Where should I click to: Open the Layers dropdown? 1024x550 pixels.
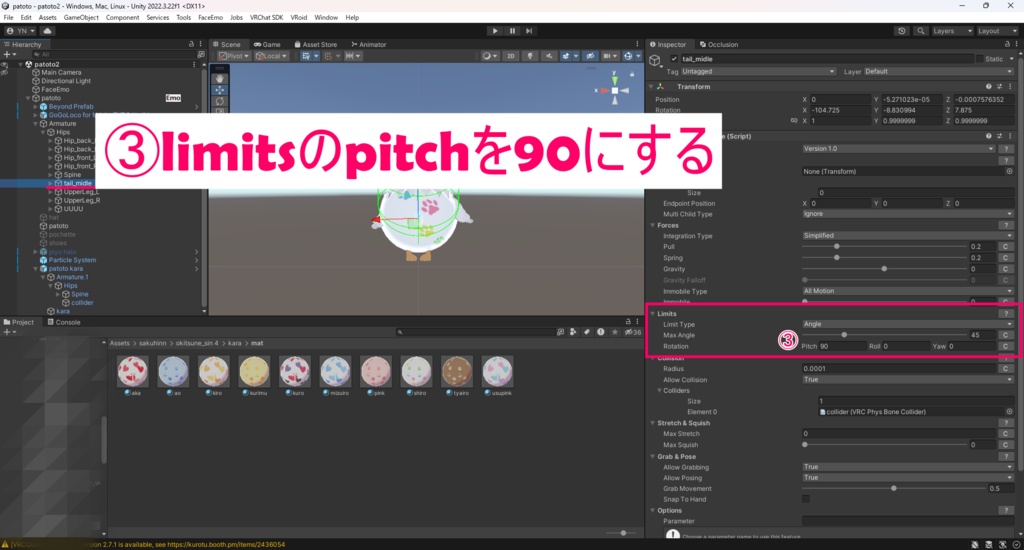952,31
